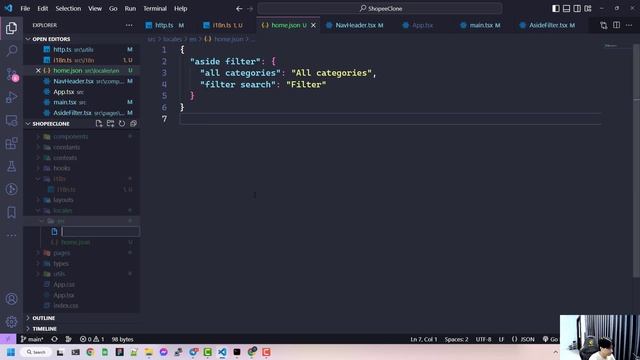Toggle primary side bar visibility
Screen dimensions: 640x360
[x=556, y=9]
